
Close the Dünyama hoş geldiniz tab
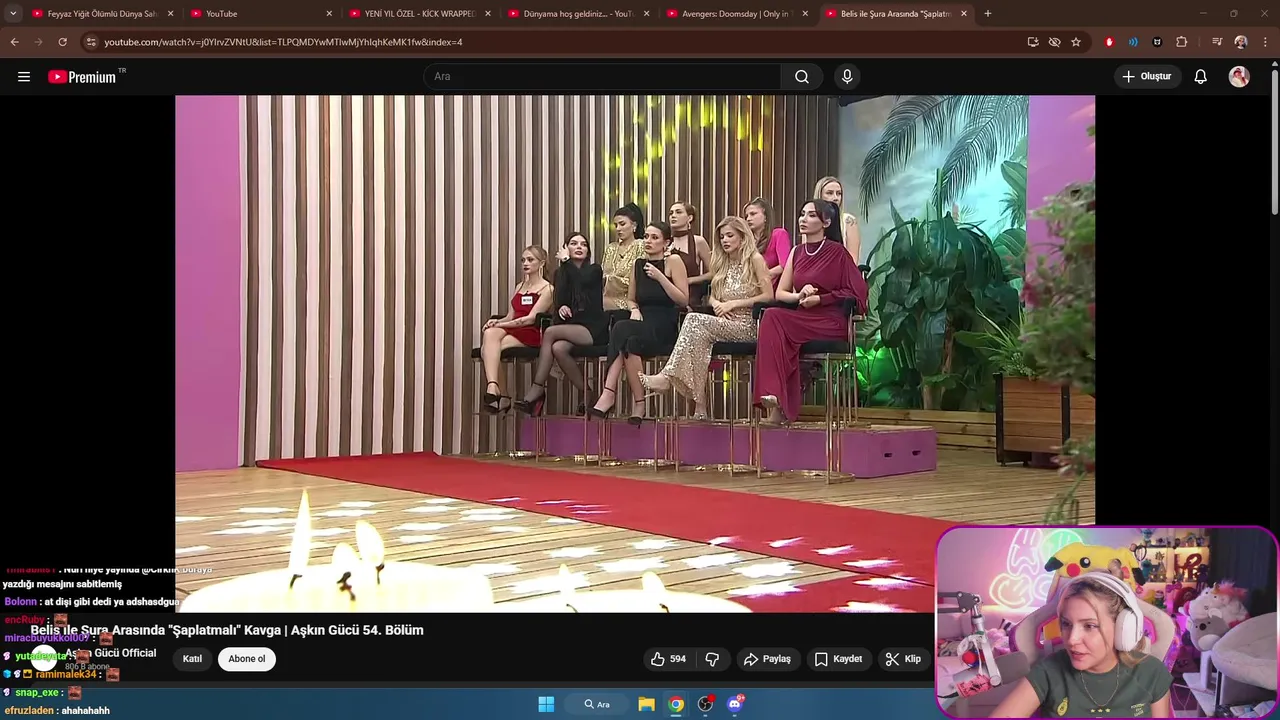(646, 14)
